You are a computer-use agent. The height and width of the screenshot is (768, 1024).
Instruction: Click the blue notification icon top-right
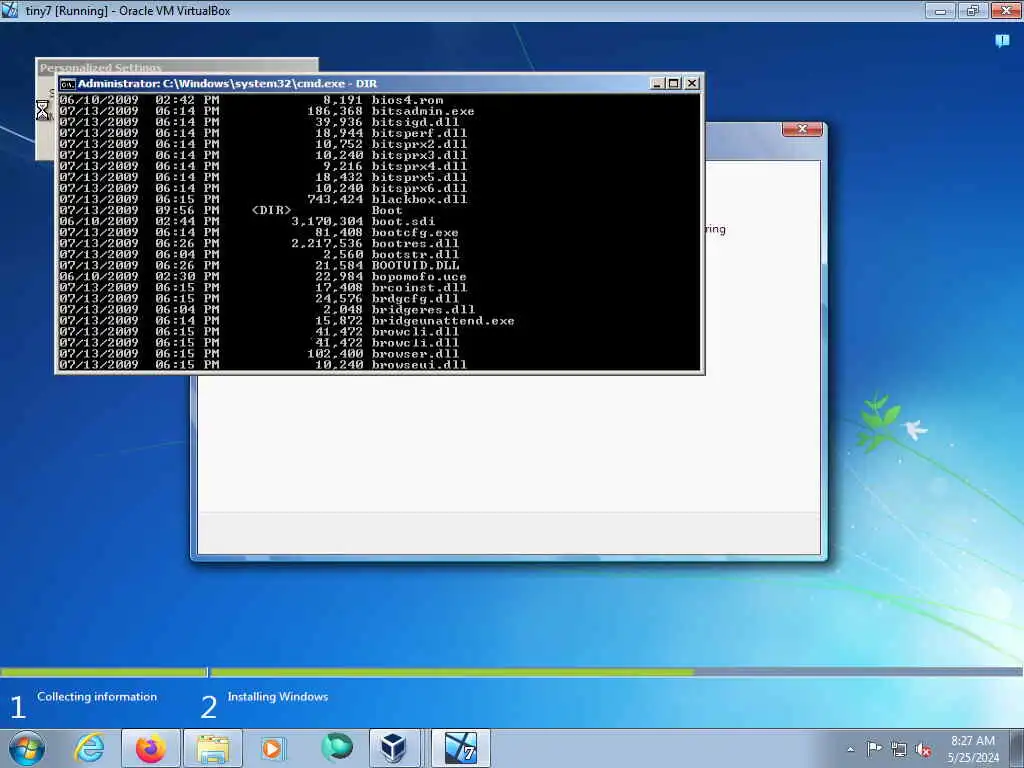[x=1002, y=41]
